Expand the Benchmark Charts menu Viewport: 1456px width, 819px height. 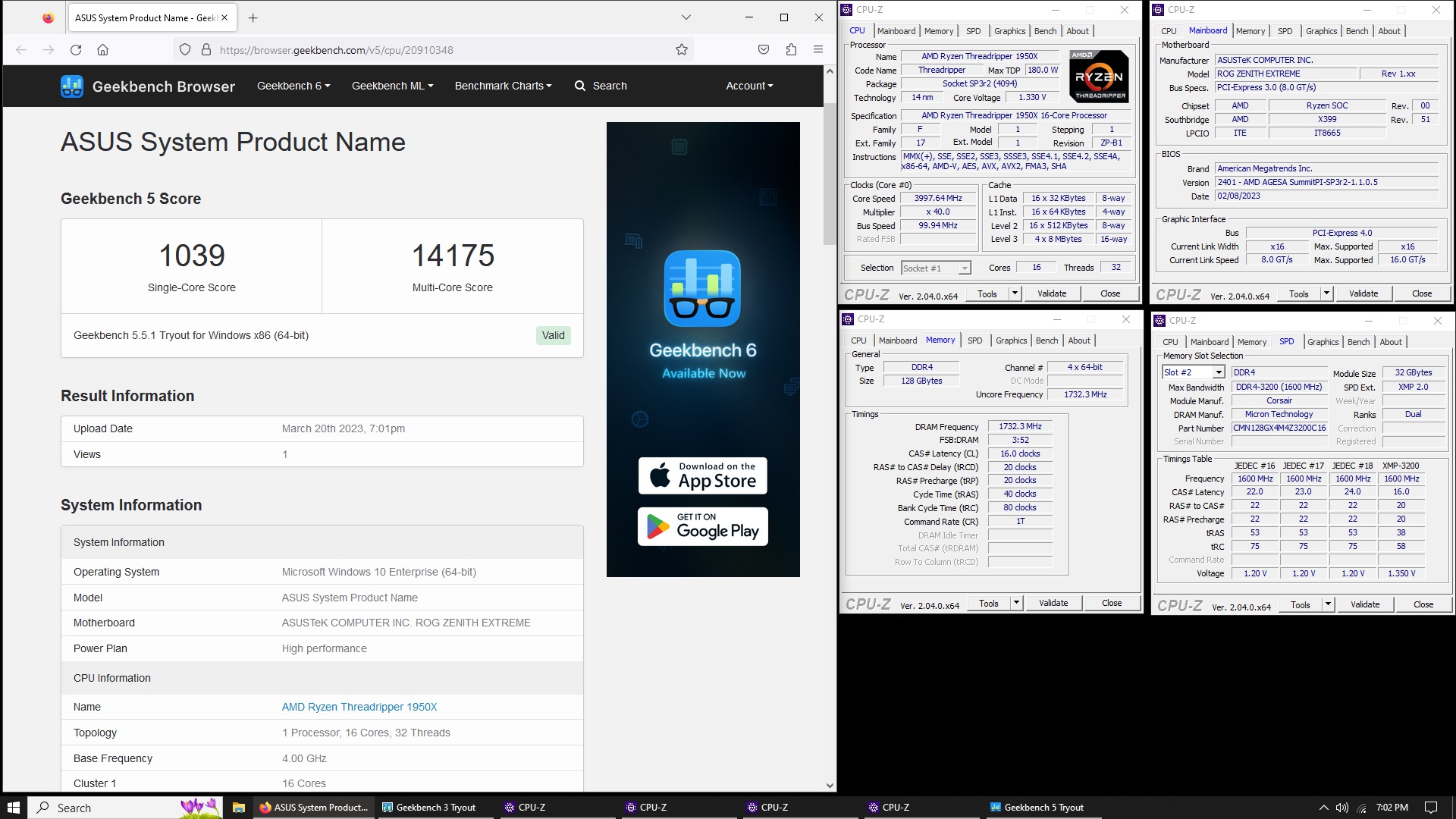pyautogui.click(x=503, y=86)
